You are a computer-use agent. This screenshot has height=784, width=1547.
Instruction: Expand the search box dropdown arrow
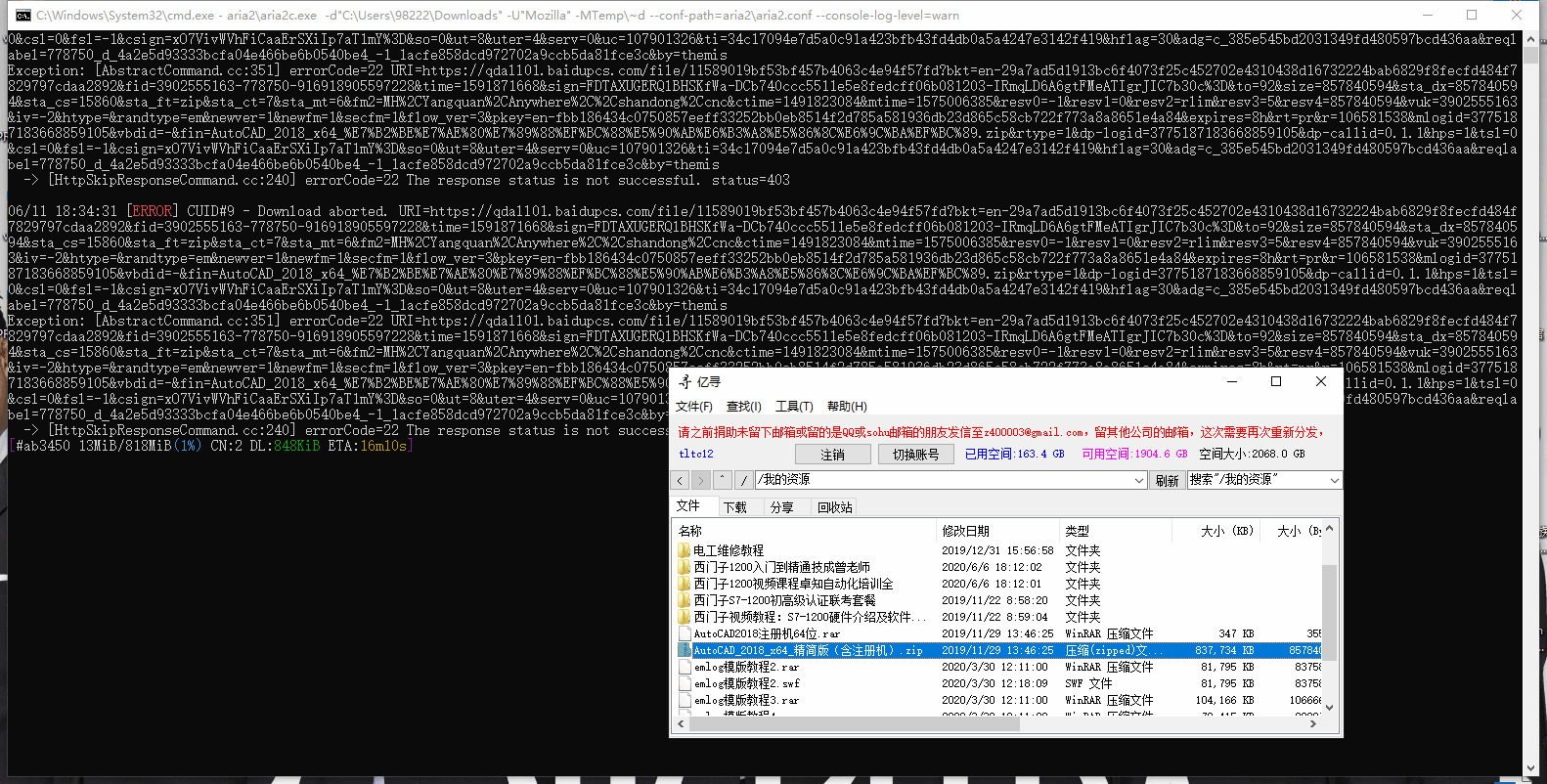tap(1334, 480)
